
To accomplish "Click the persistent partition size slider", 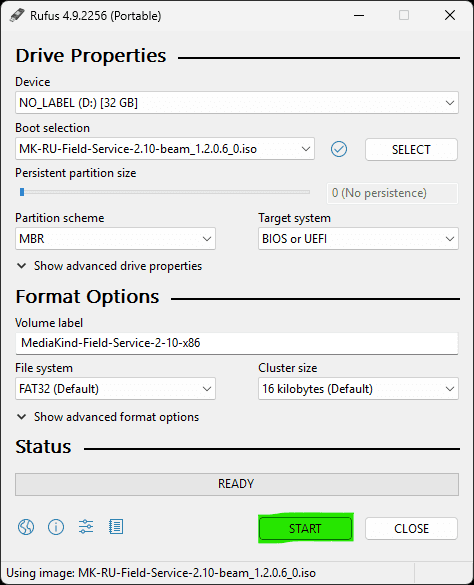I will 165,192.
